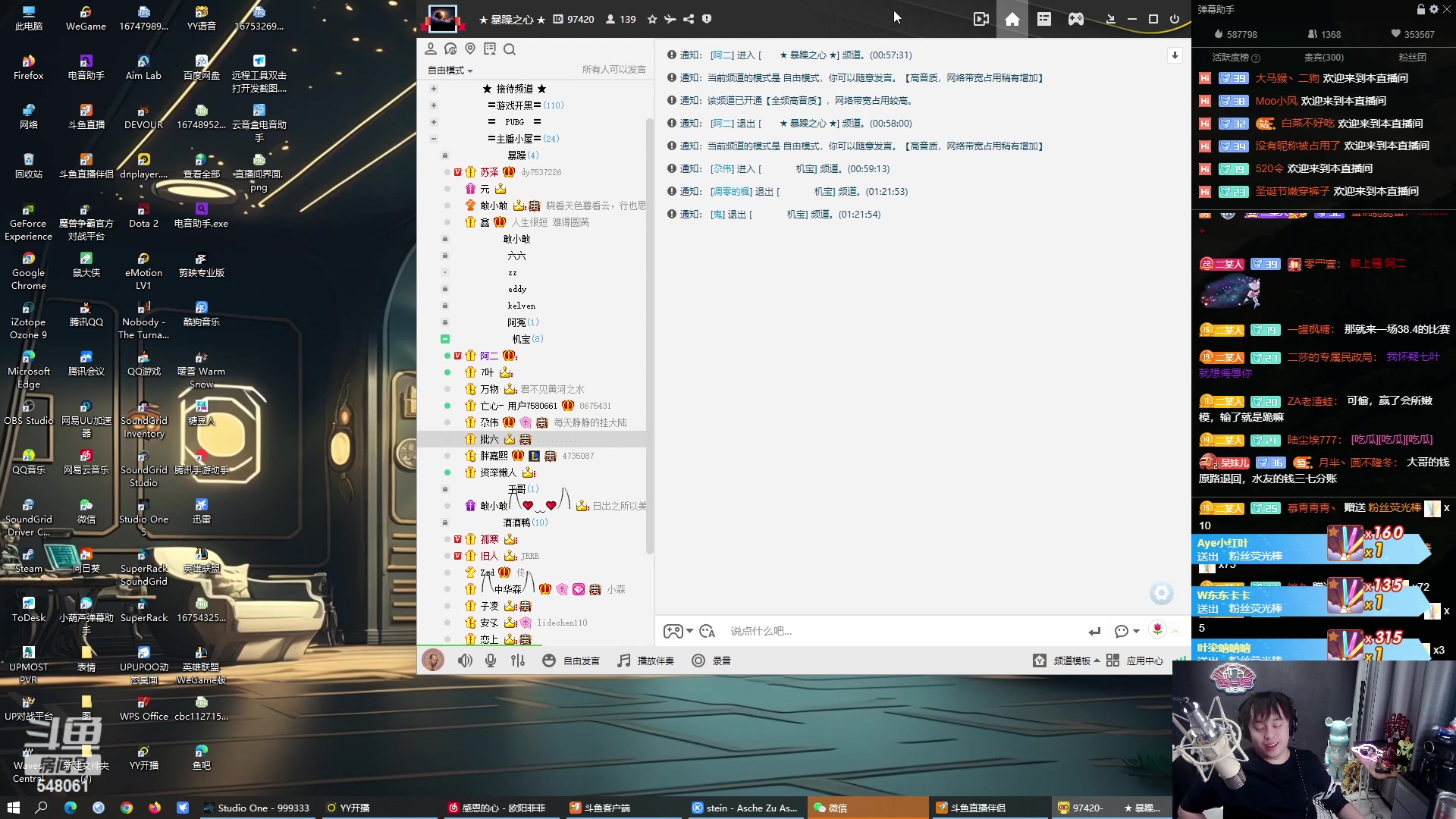Screen dimensions: 1456x819
Task: Open the game controller dropdown beside chat input
Action: pos(678,631)
